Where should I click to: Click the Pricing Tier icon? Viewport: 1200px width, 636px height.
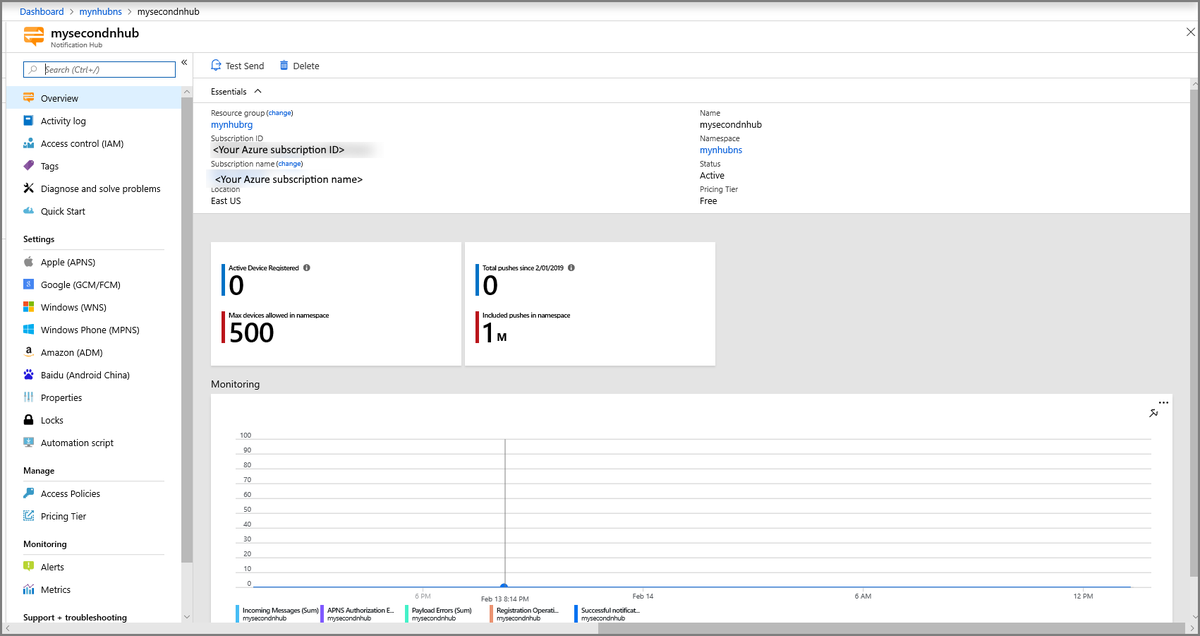click(x=29, y=516)
